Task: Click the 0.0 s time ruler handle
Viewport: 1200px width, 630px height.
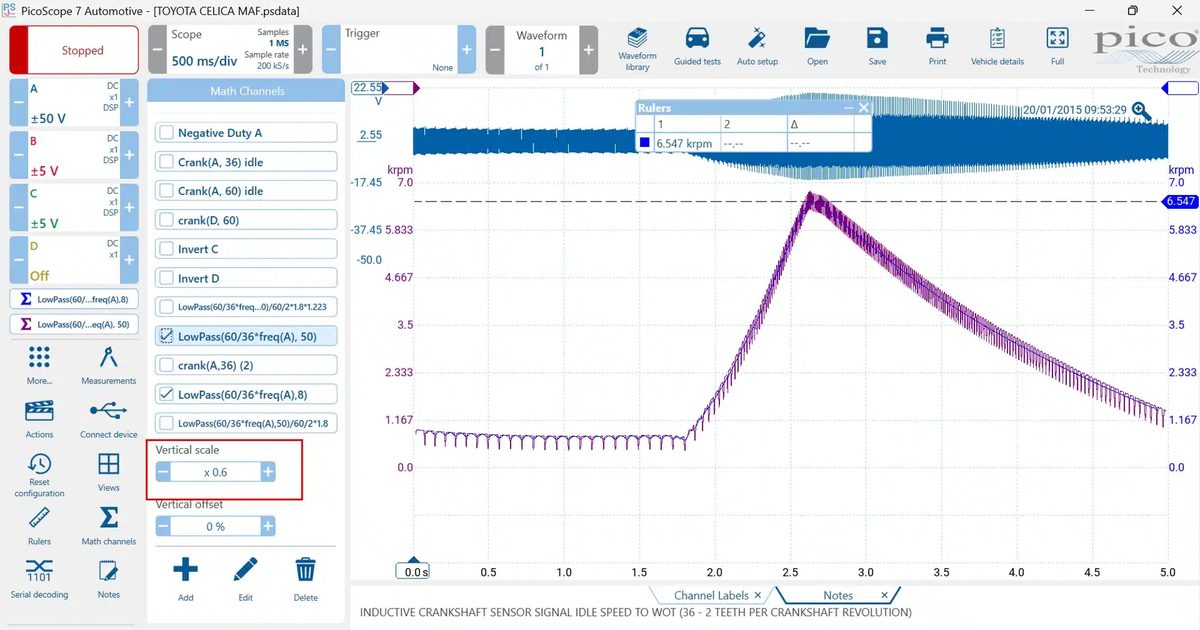Action: 414,572
